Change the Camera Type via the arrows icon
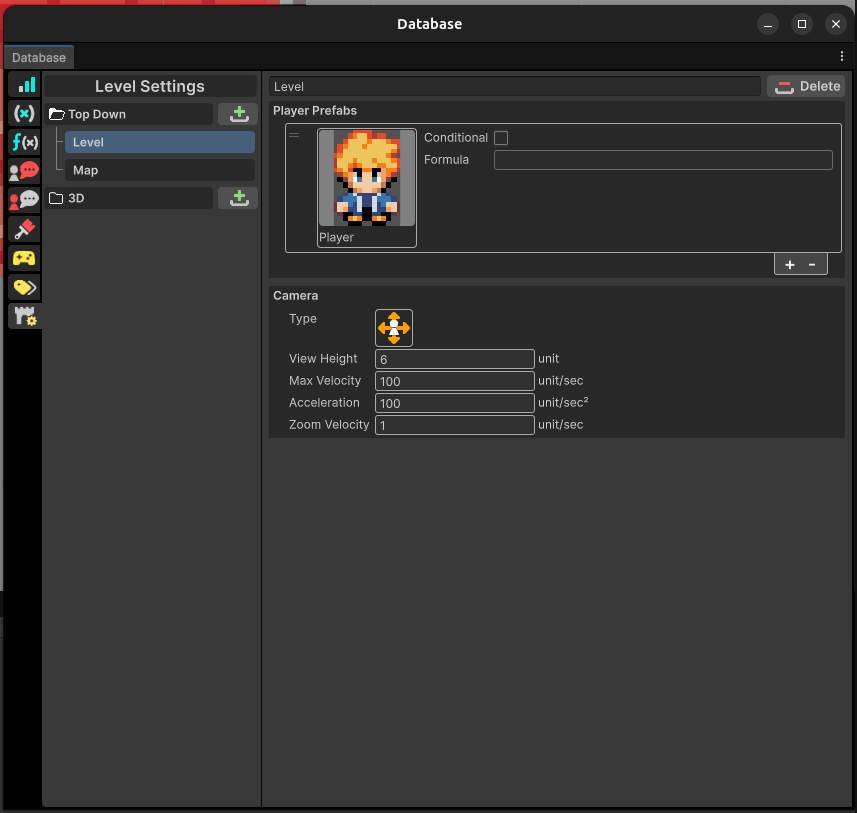The height and width of the screenshot is (813, 857). point(393,327)
